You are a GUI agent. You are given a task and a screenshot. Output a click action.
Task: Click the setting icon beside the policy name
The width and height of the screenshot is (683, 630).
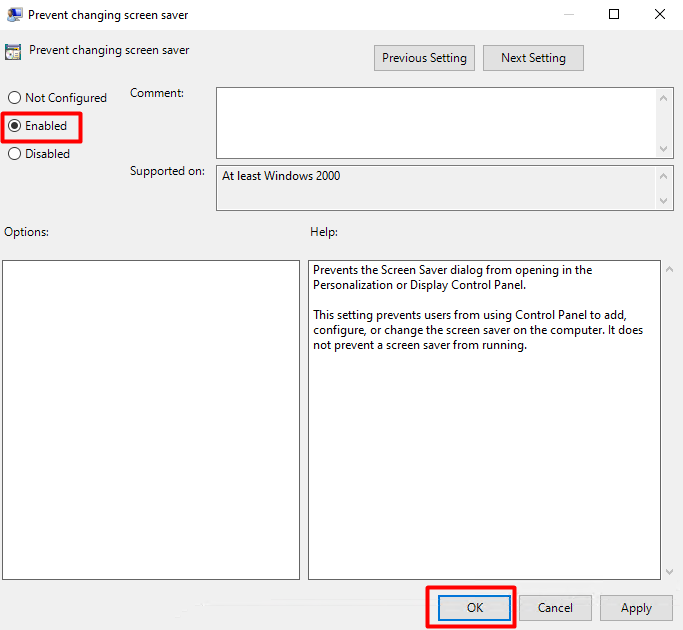13,52
